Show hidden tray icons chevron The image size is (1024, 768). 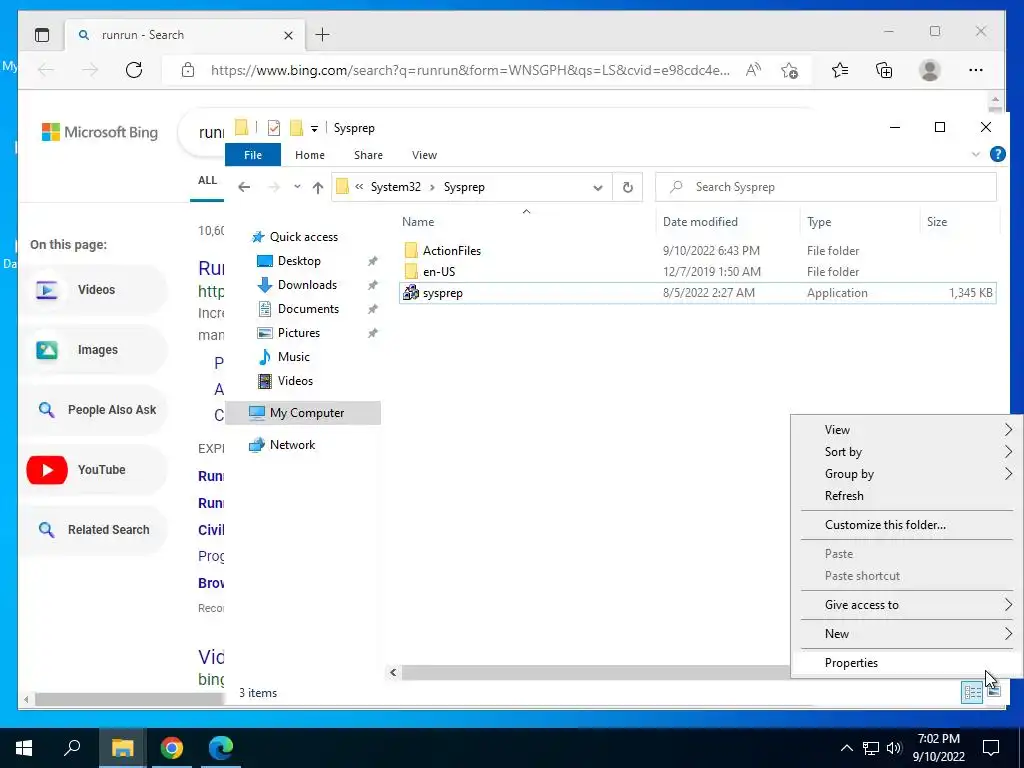pyautogui.click(x=846, y=748)
